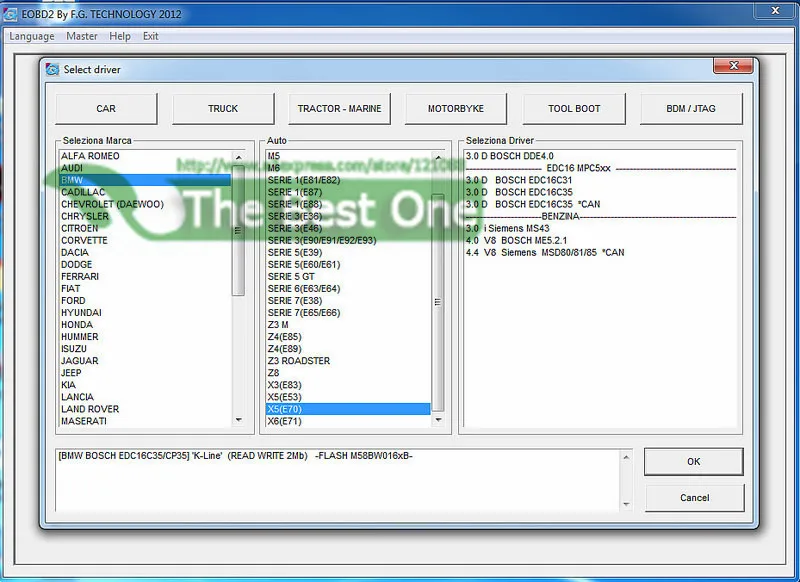Viewport: 800px width, 582px height.
Task: Click the EOBD2 app icon in title bar
Action: 10,14
